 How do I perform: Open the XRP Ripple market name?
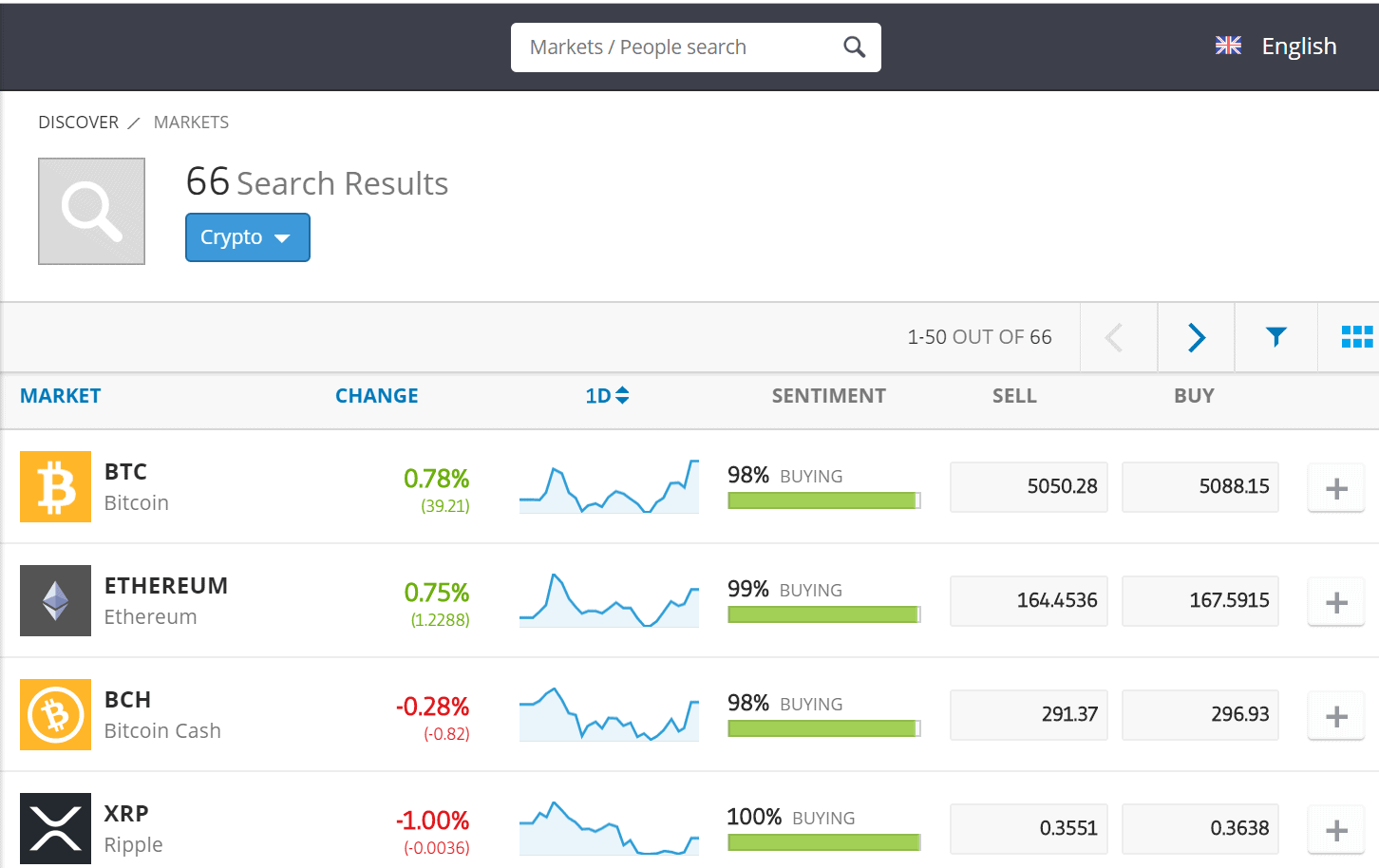click(134, 829)
